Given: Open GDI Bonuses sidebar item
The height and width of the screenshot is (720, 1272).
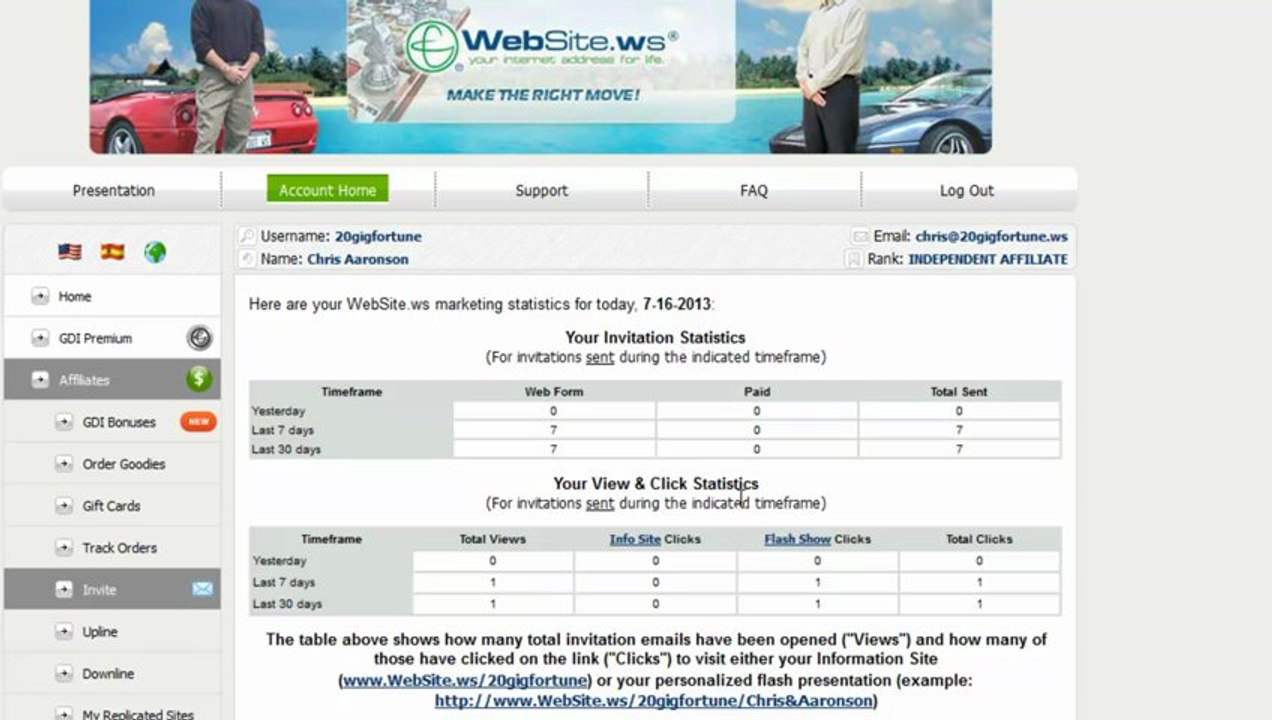Looking at the screenshot, I should (x=119, y=422).
